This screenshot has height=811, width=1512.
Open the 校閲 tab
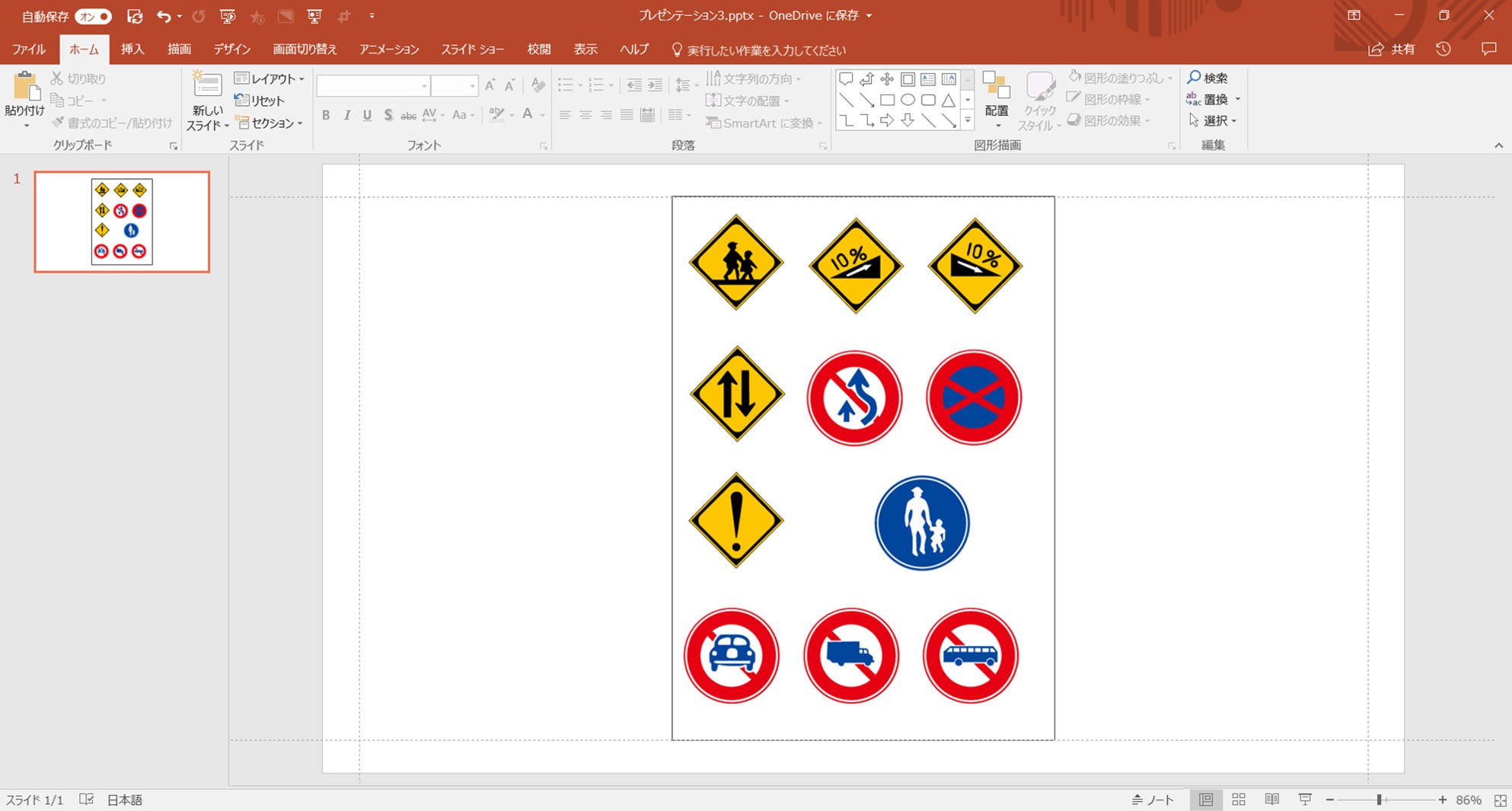click(539, 49)
